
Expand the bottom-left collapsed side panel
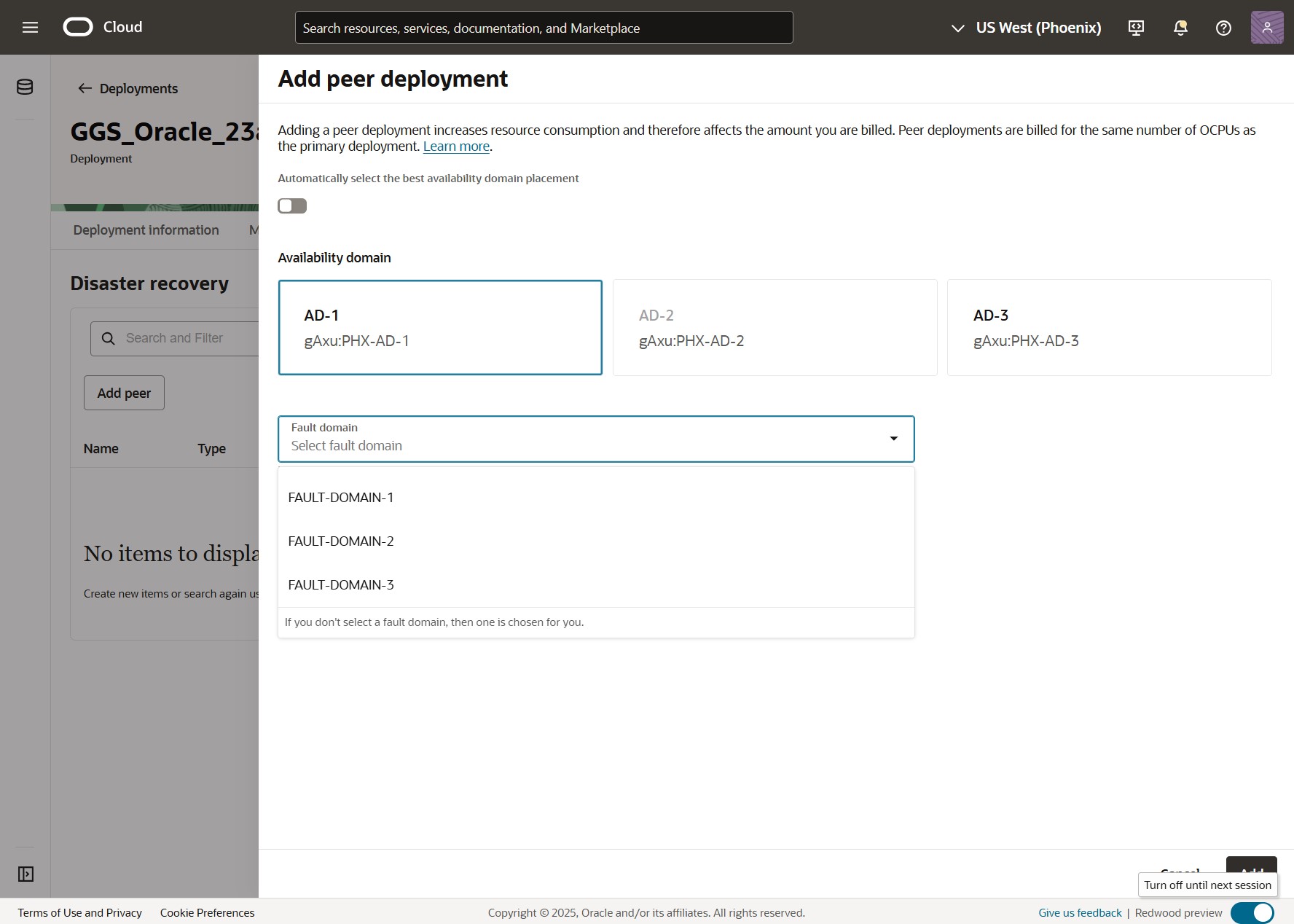point(26,874)
